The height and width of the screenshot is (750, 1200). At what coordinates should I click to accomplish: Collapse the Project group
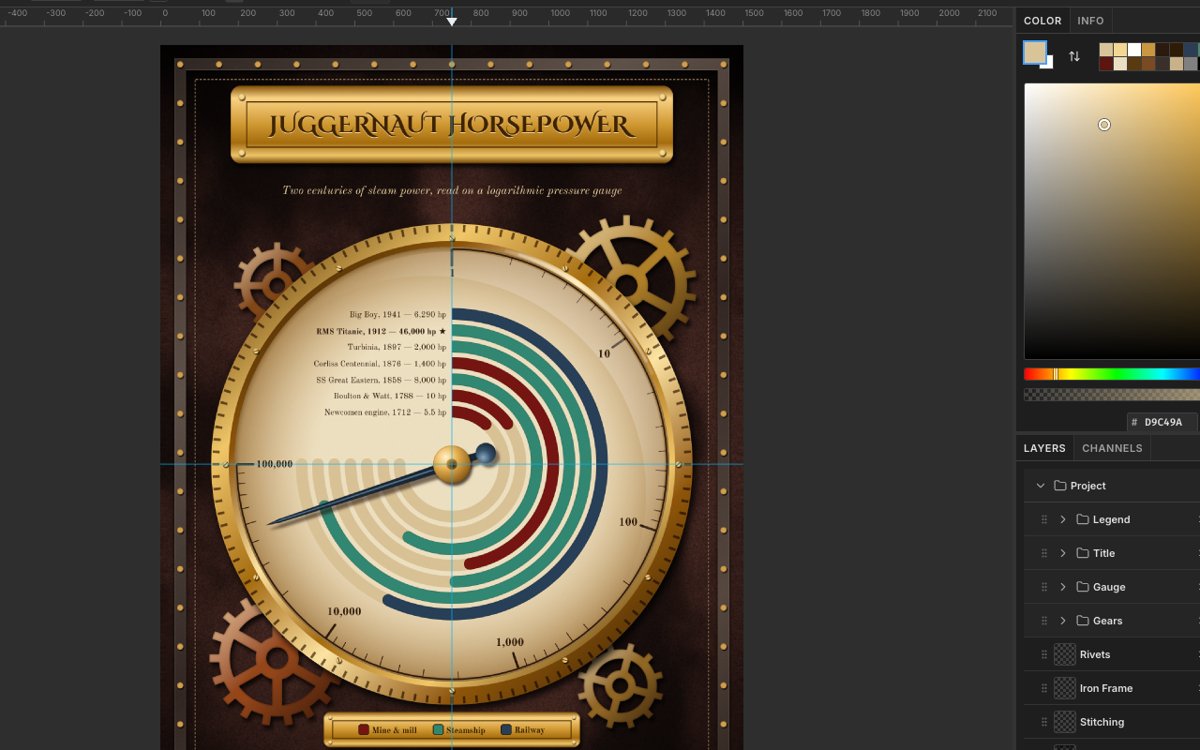pos(1040,486)
